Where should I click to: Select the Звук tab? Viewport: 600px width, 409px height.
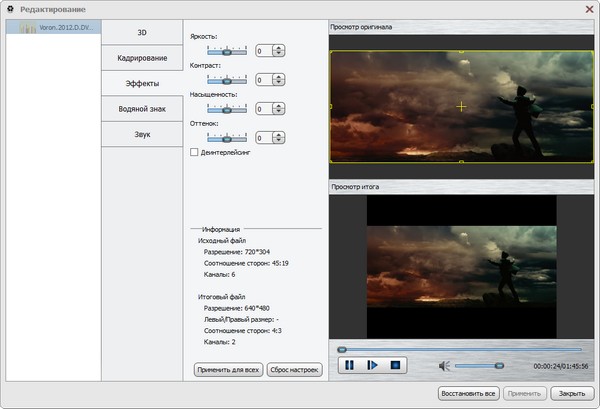pyautogui.click(x=142, y=134)
